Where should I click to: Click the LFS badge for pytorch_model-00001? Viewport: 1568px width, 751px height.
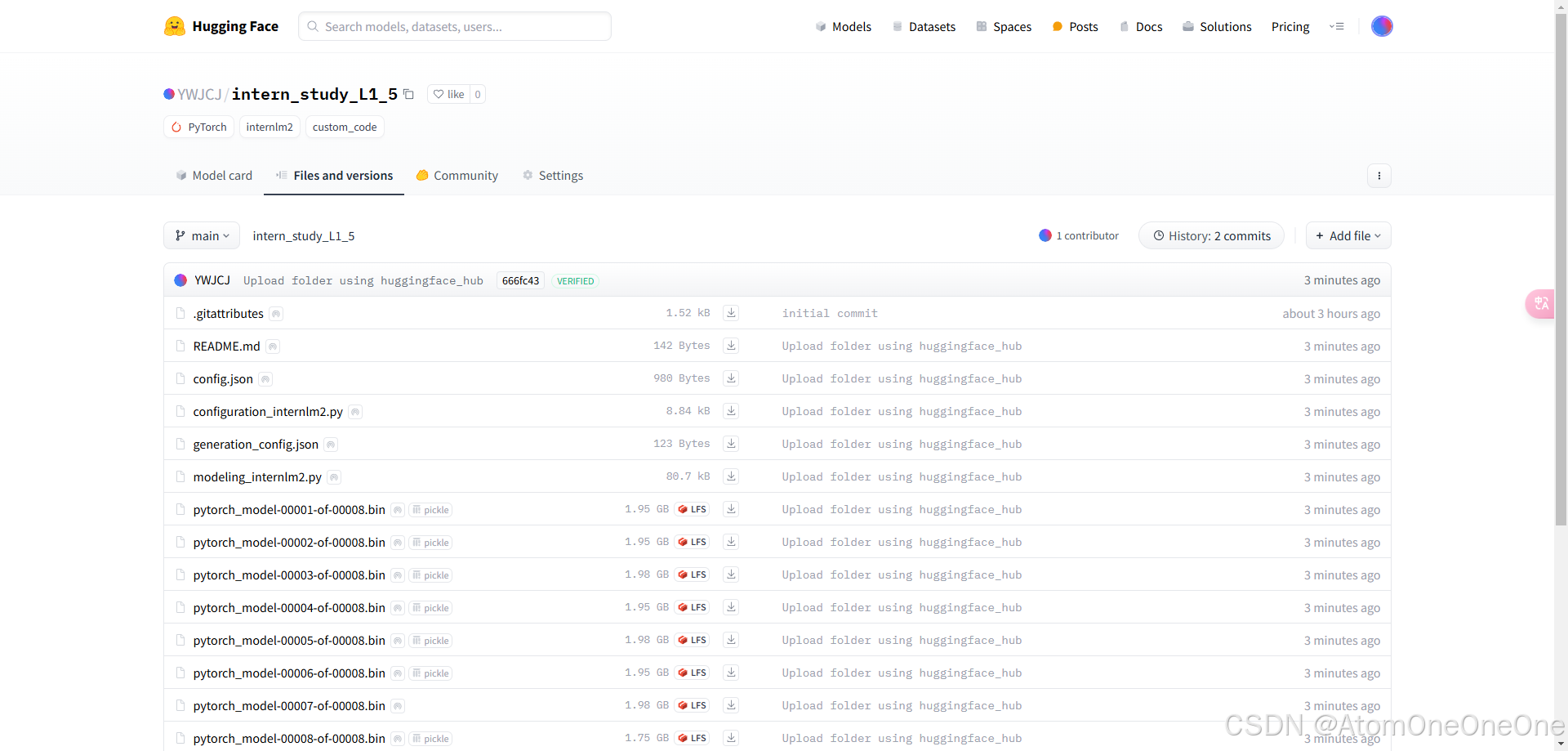pos(692,509)
